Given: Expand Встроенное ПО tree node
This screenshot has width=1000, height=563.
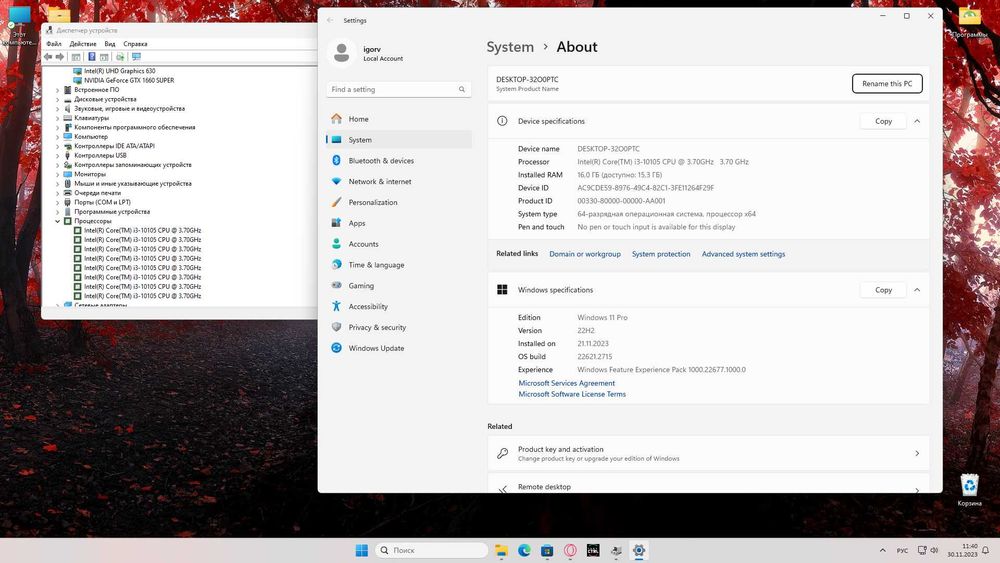Looking at the screenshot, I should [x=57, y=90].
